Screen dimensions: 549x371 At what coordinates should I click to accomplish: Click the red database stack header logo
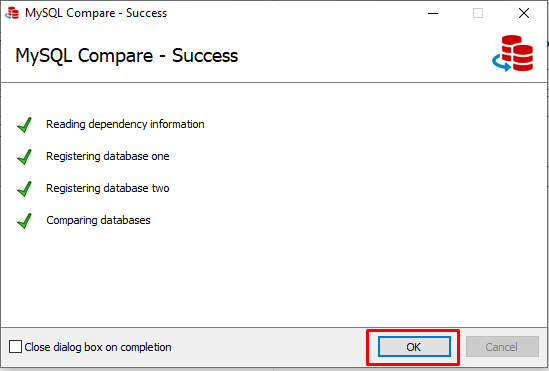517,53
